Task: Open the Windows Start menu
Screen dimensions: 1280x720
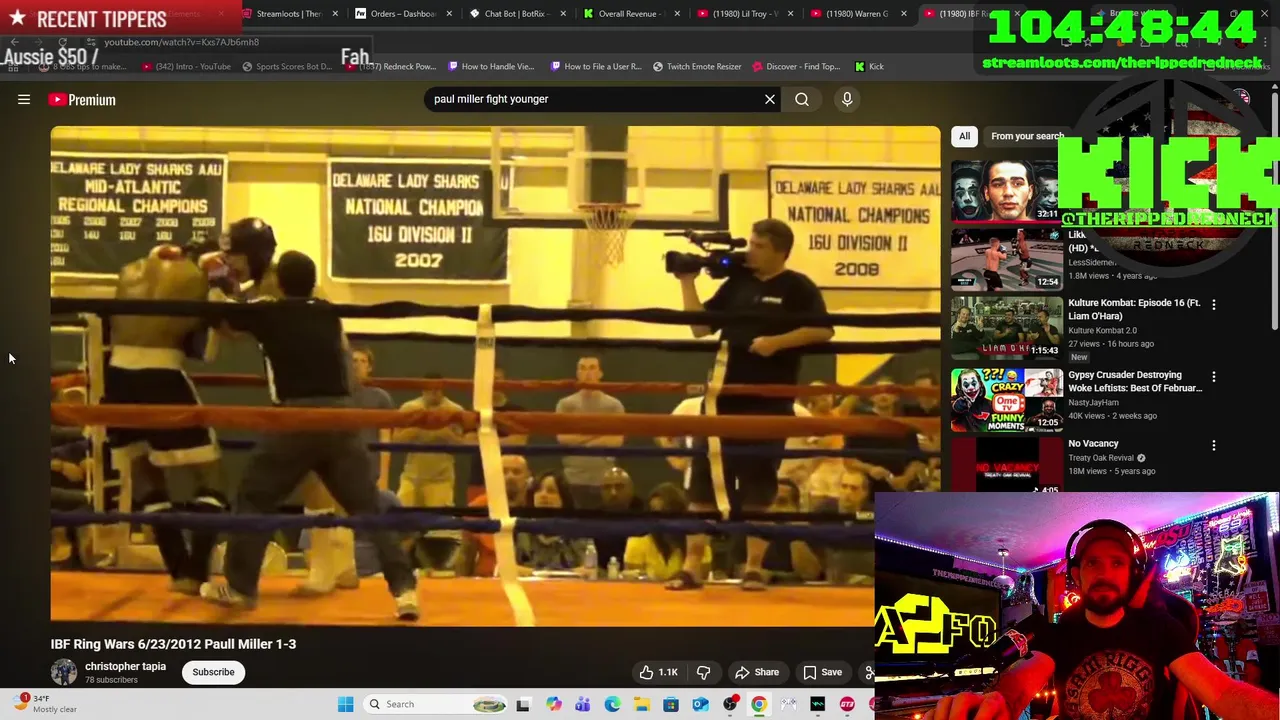Action: pyautogui.click(x=345, y=704)
